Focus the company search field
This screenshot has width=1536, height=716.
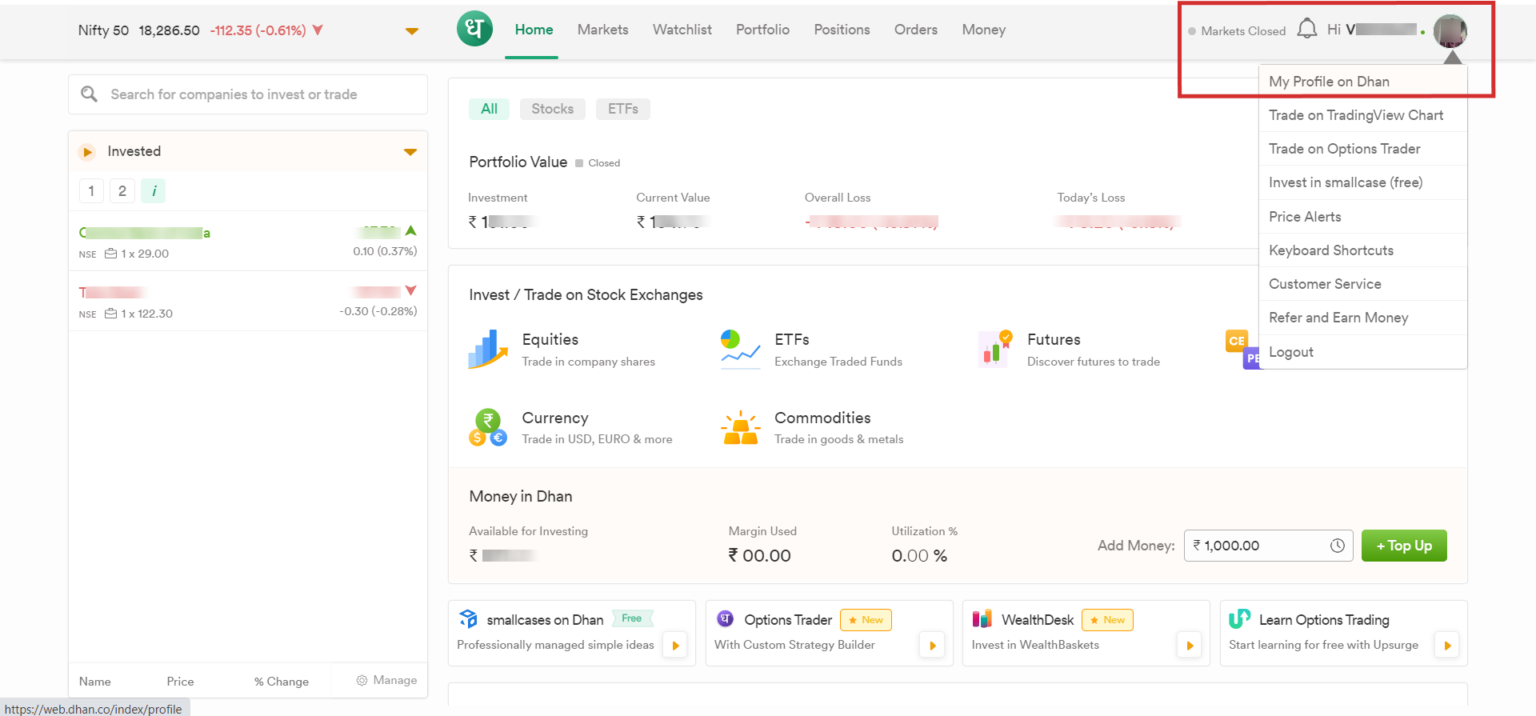coord(248,94)
